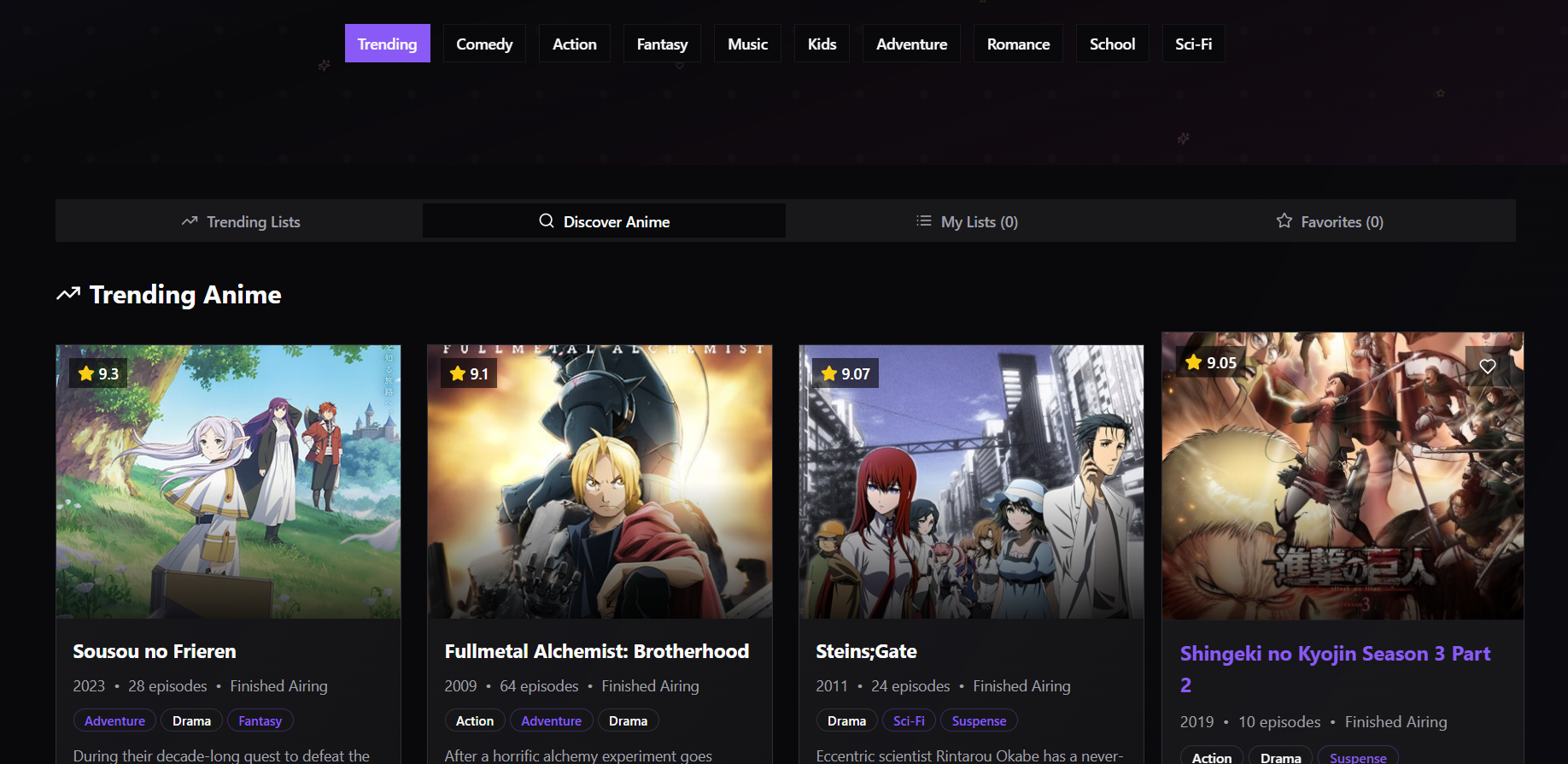This screenshot has width=1568, height=764.
Task: Click Drama tag on Shingeki no Kyojin card
Action: pos(1281,757)
